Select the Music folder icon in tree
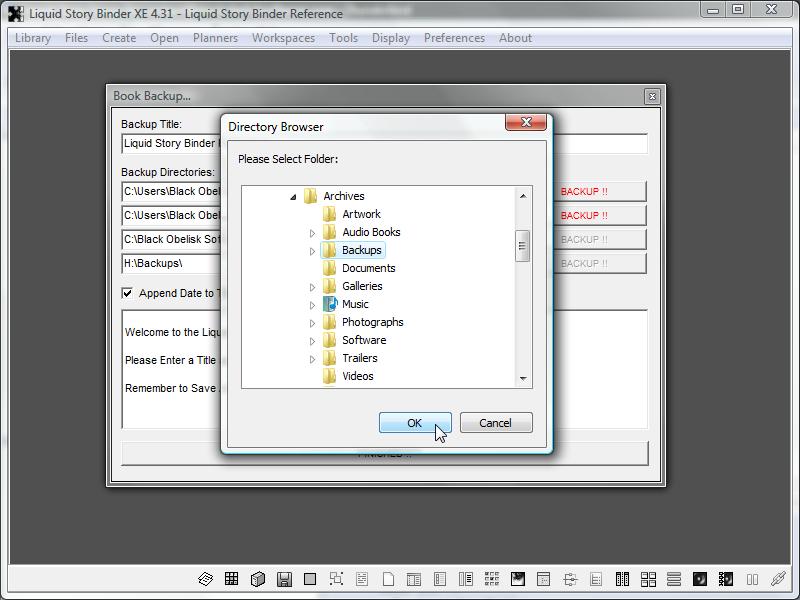This screenshot has width=800, height=600. [330, 304]
